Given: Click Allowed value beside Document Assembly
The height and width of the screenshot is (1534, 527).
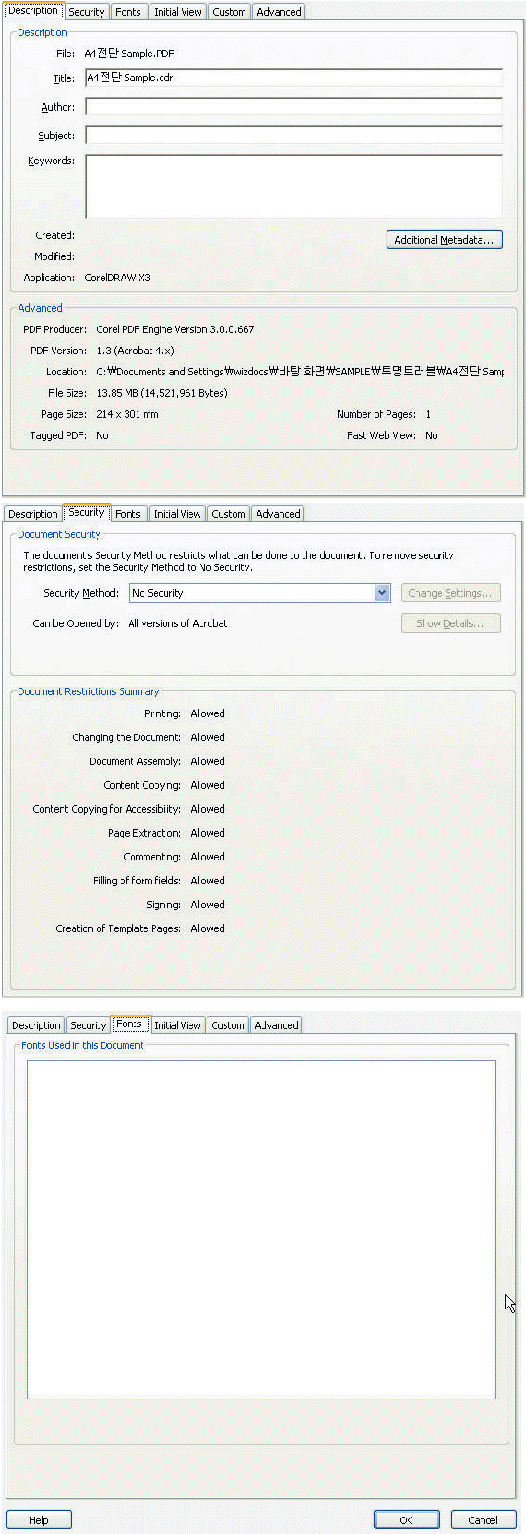Looking at the screenshot, I should 207,762.
